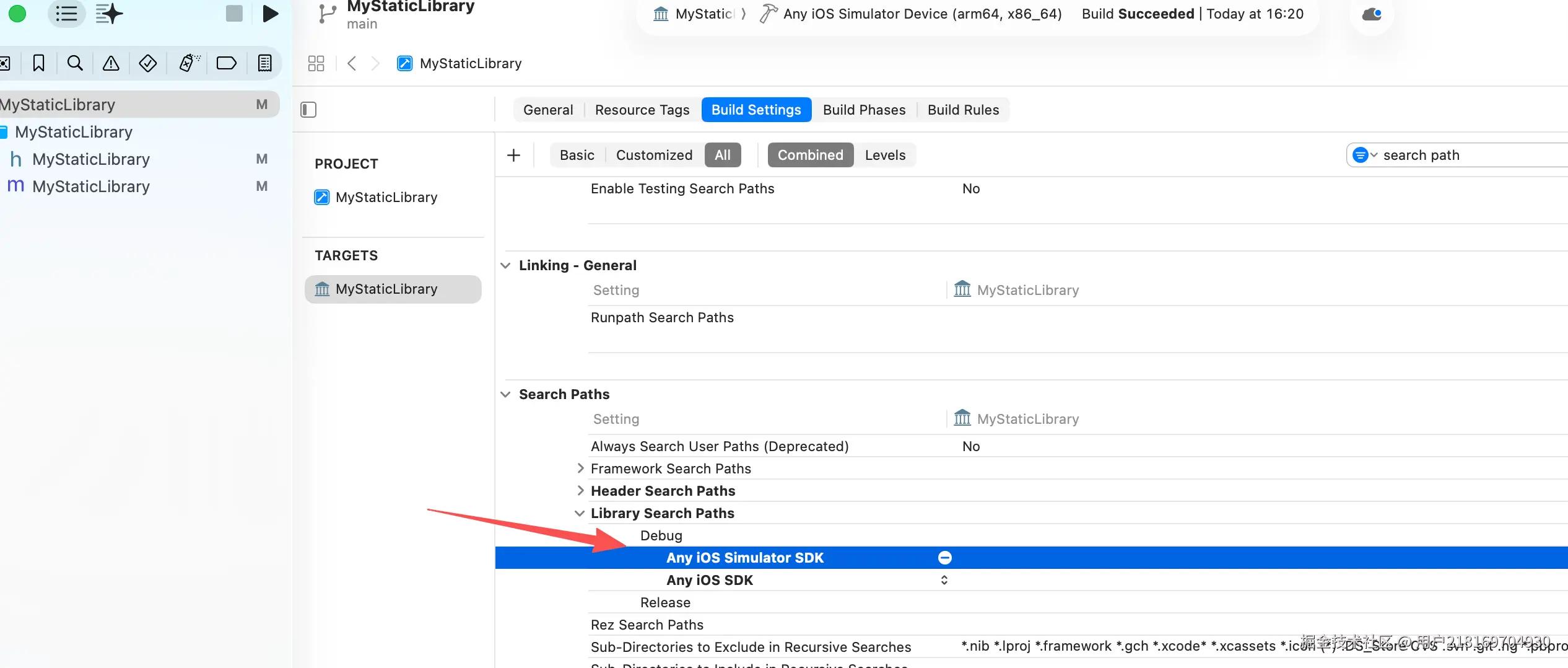Show only Customized build settings

point(654,155)
